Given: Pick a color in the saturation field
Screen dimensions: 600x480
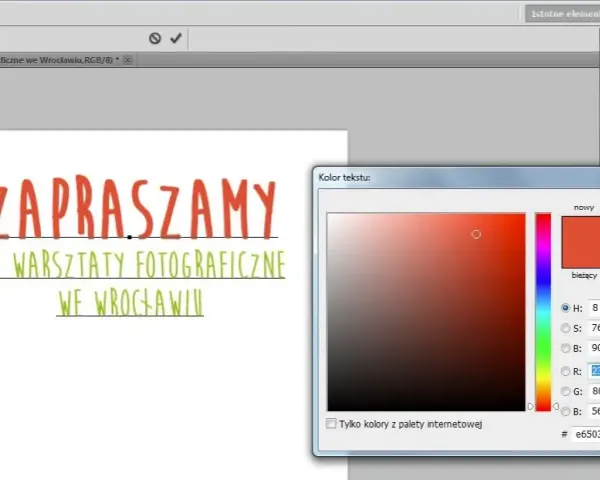Looking at the screenshot, I should pyautogui.click(x=426, y=312).
